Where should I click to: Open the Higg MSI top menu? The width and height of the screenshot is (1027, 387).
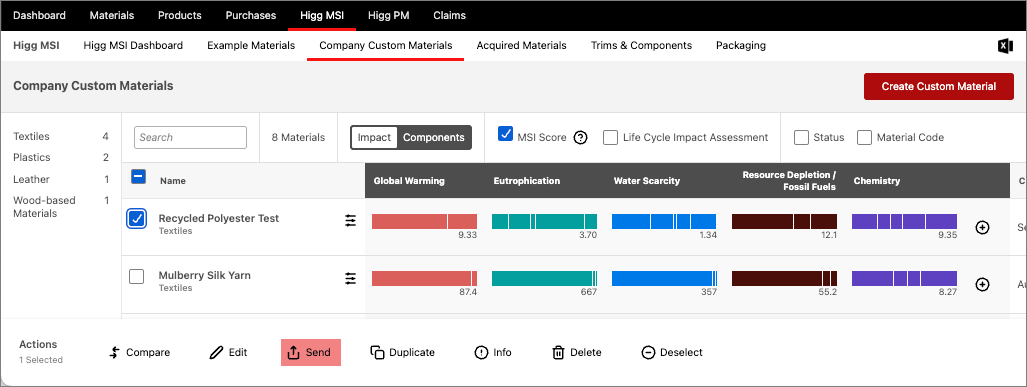coord(322,15)
